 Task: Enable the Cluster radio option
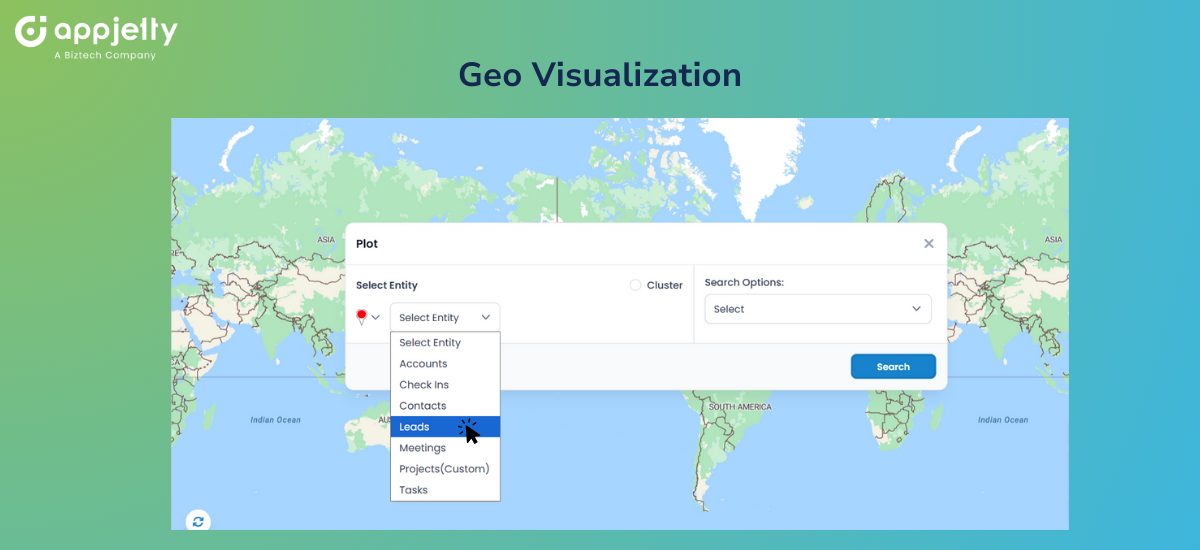click(x=635, y=285)
